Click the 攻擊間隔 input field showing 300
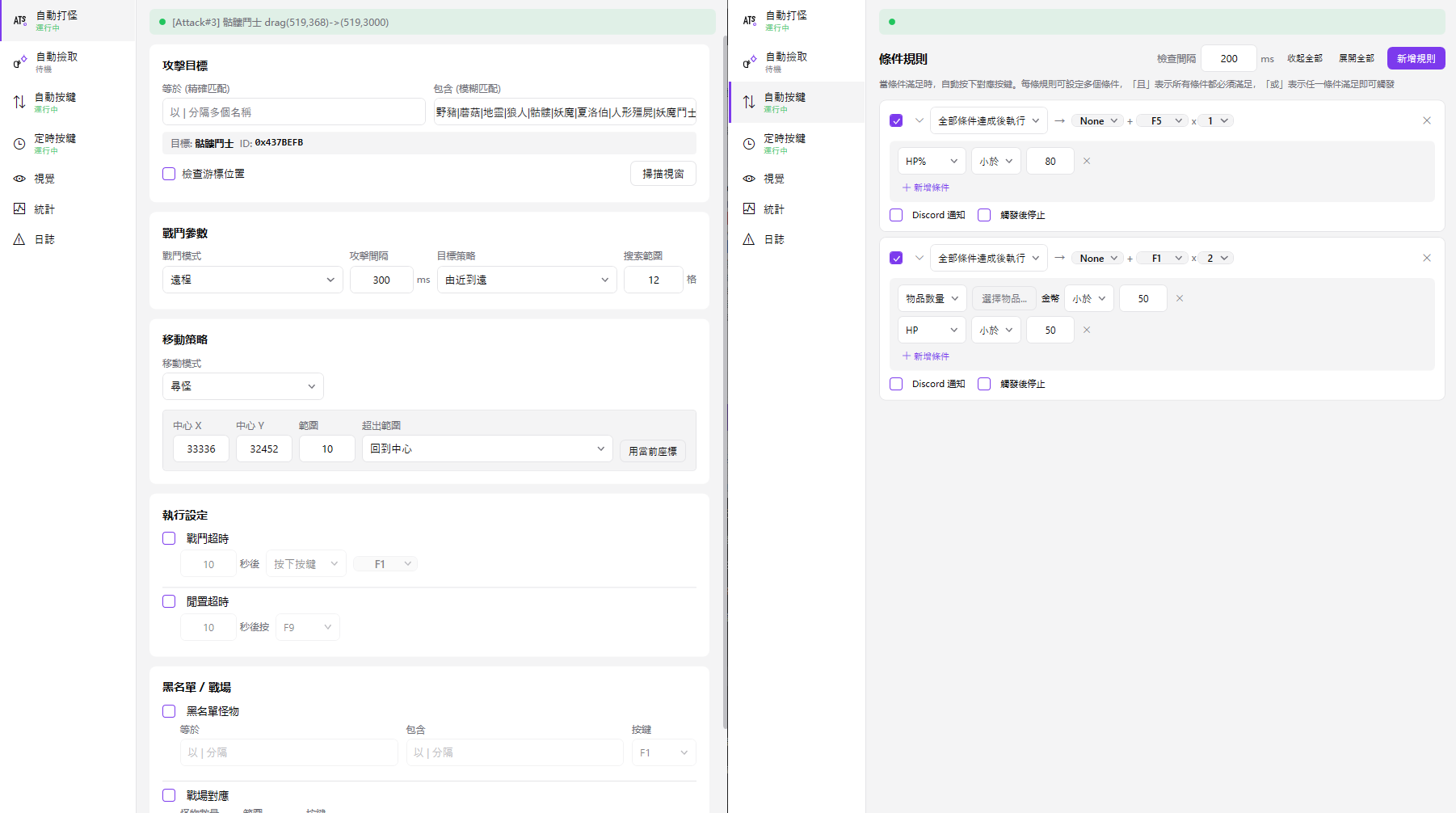The image size is (1456, 813). (x=381, y=280)
